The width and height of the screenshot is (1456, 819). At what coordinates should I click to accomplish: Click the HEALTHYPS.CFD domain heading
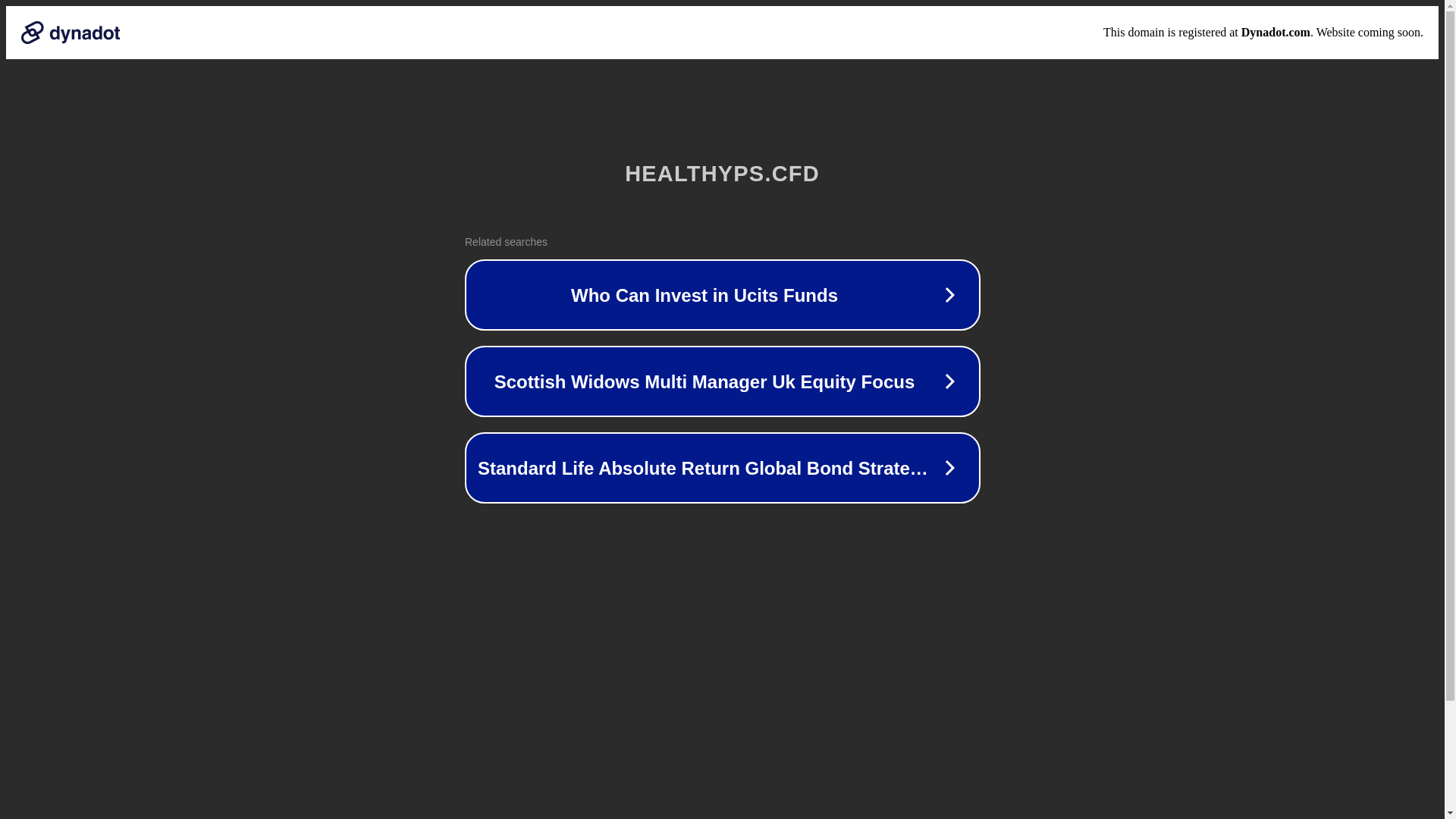[722, 174]
